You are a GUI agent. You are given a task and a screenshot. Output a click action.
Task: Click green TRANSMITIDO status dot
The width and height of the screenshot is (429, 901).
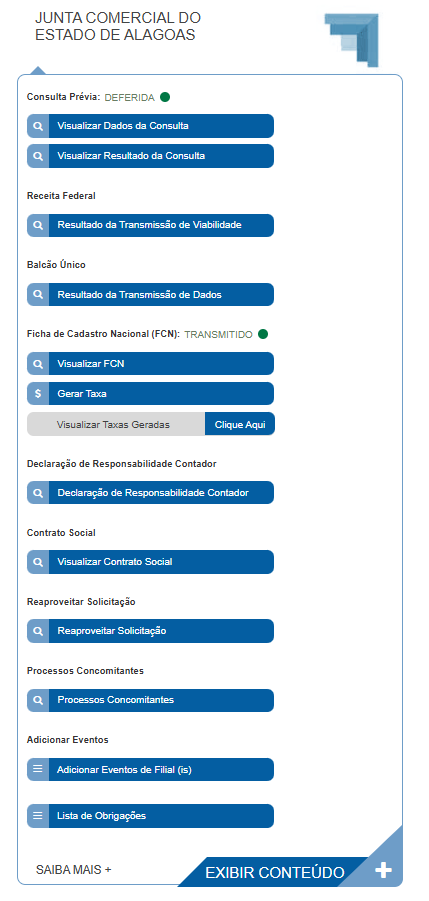263,334
